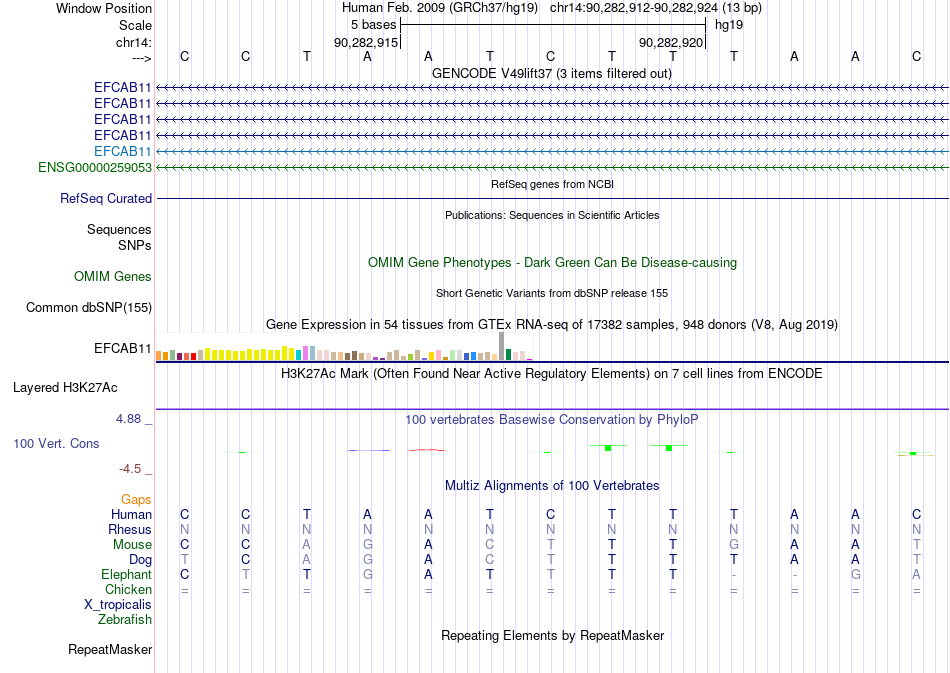Viewport: 950px width, 673px height.
Task: Click the ---> strand direction arrow
Action: coord(142,58)
